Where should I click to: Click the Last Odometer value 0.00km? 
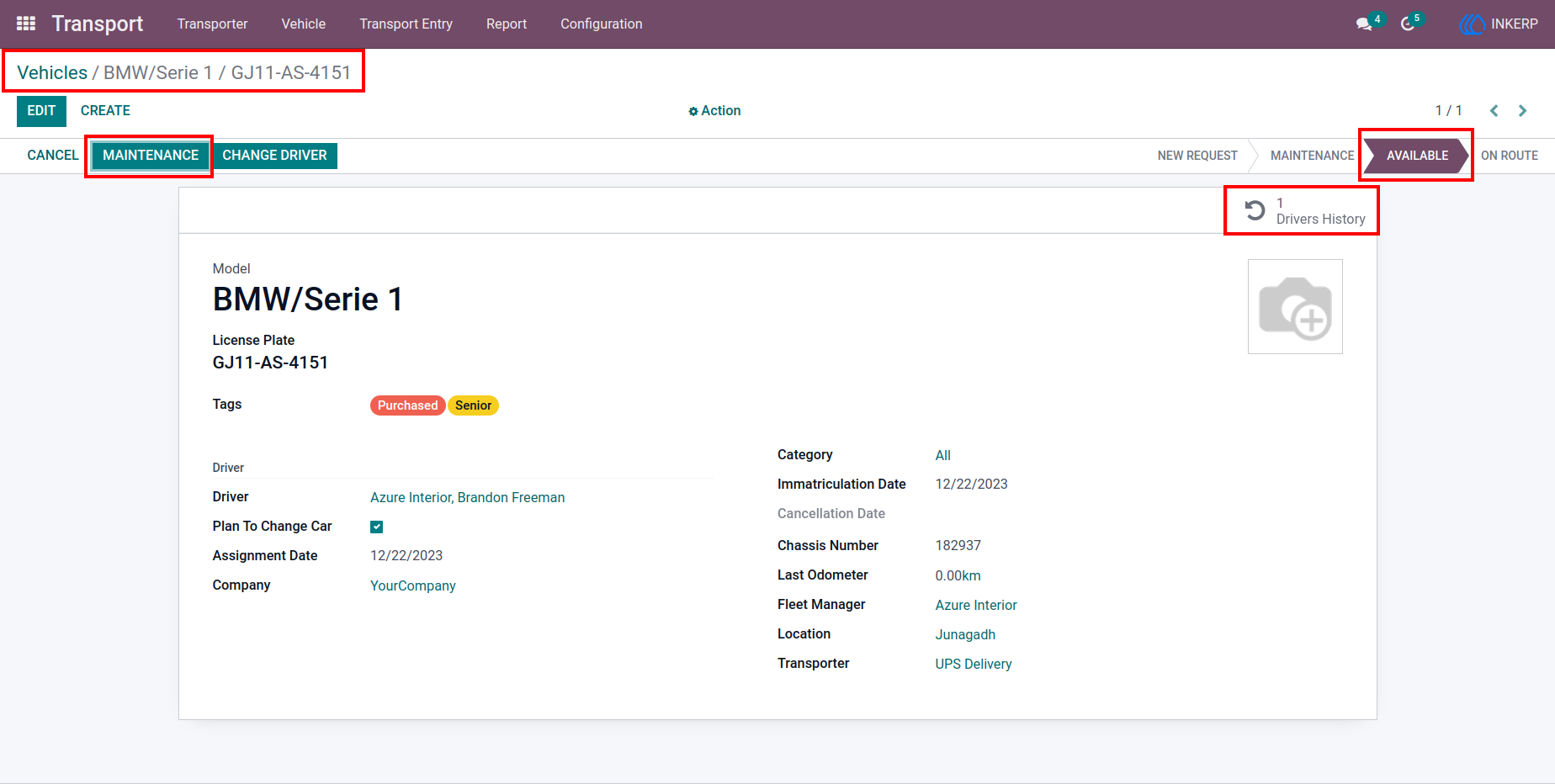pyautogui.click(x=958, y=575)
